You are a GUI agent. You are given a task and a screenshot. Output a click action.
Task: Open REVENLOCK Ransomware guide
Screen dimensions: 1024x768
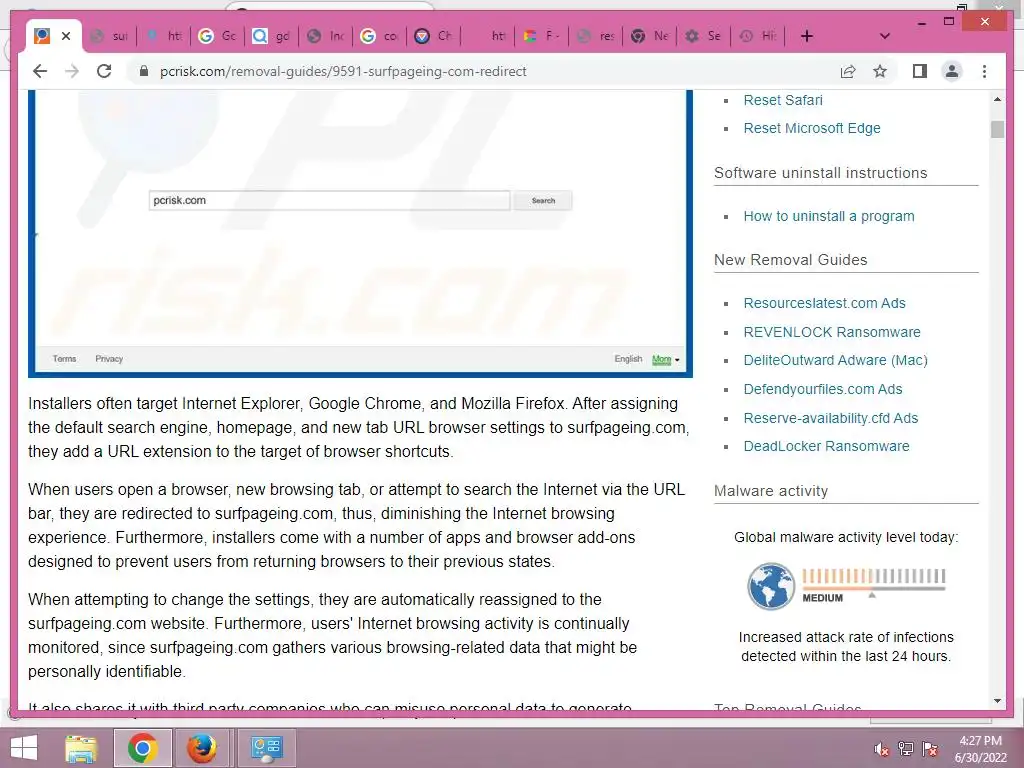click(831, 332)
